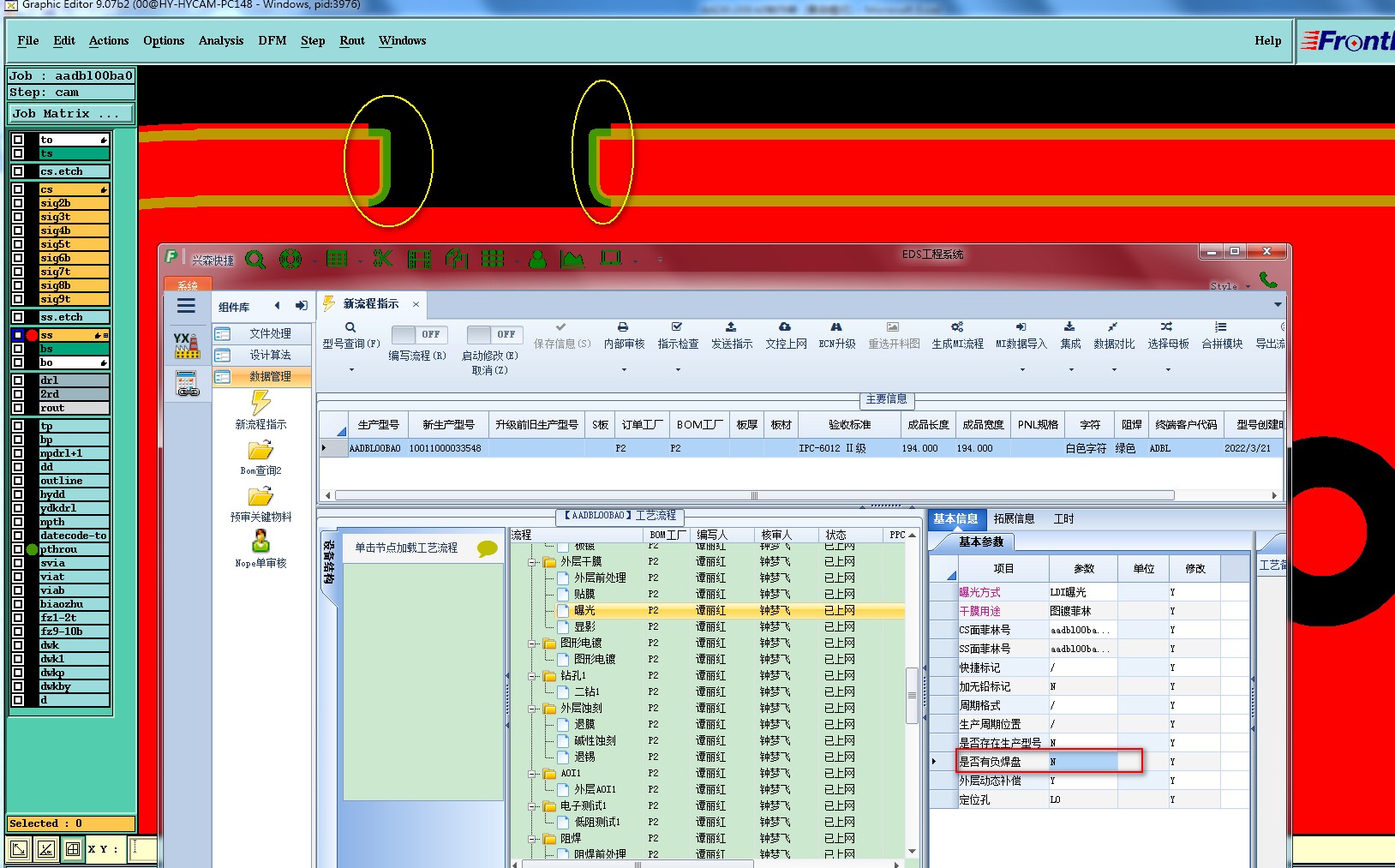Viewport: 1395px width, 868px height.
Task: Toggle visibility checkbox for layer sig9t
Action: click(18, 299)
